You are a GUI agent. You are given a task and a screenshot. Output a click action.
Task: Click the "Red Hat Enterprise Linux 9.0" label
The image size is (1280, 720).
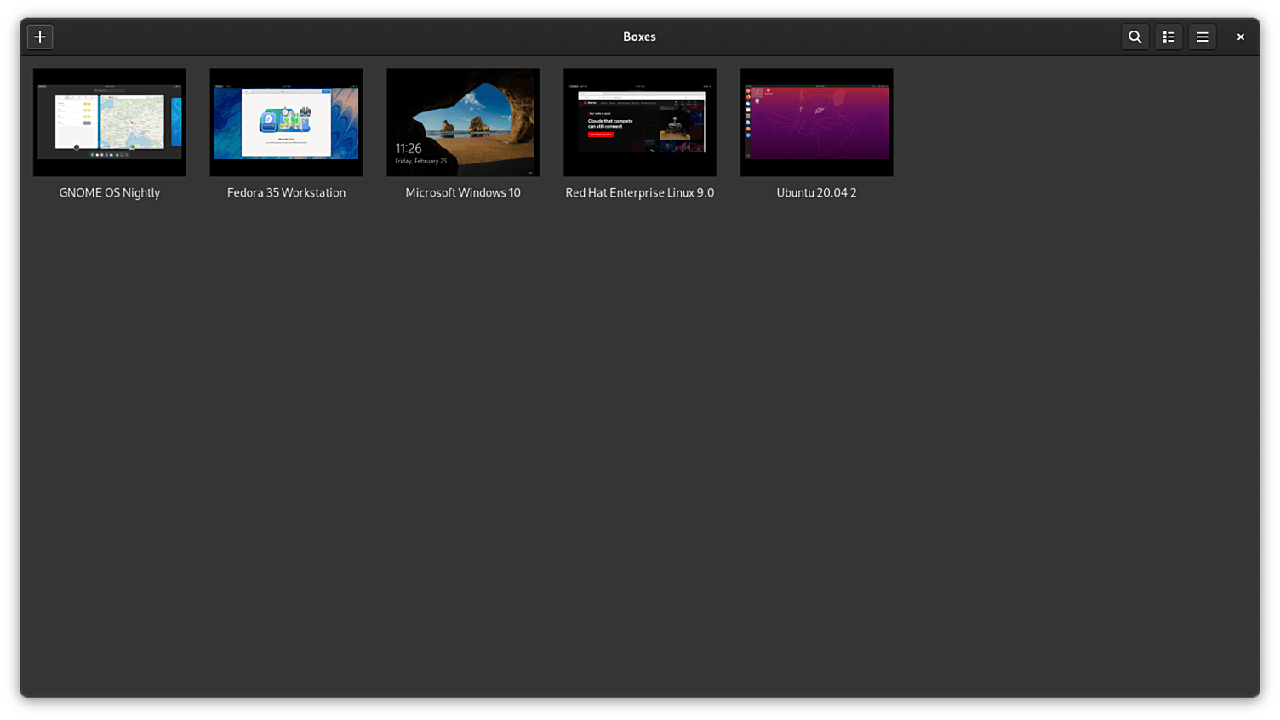640,193
